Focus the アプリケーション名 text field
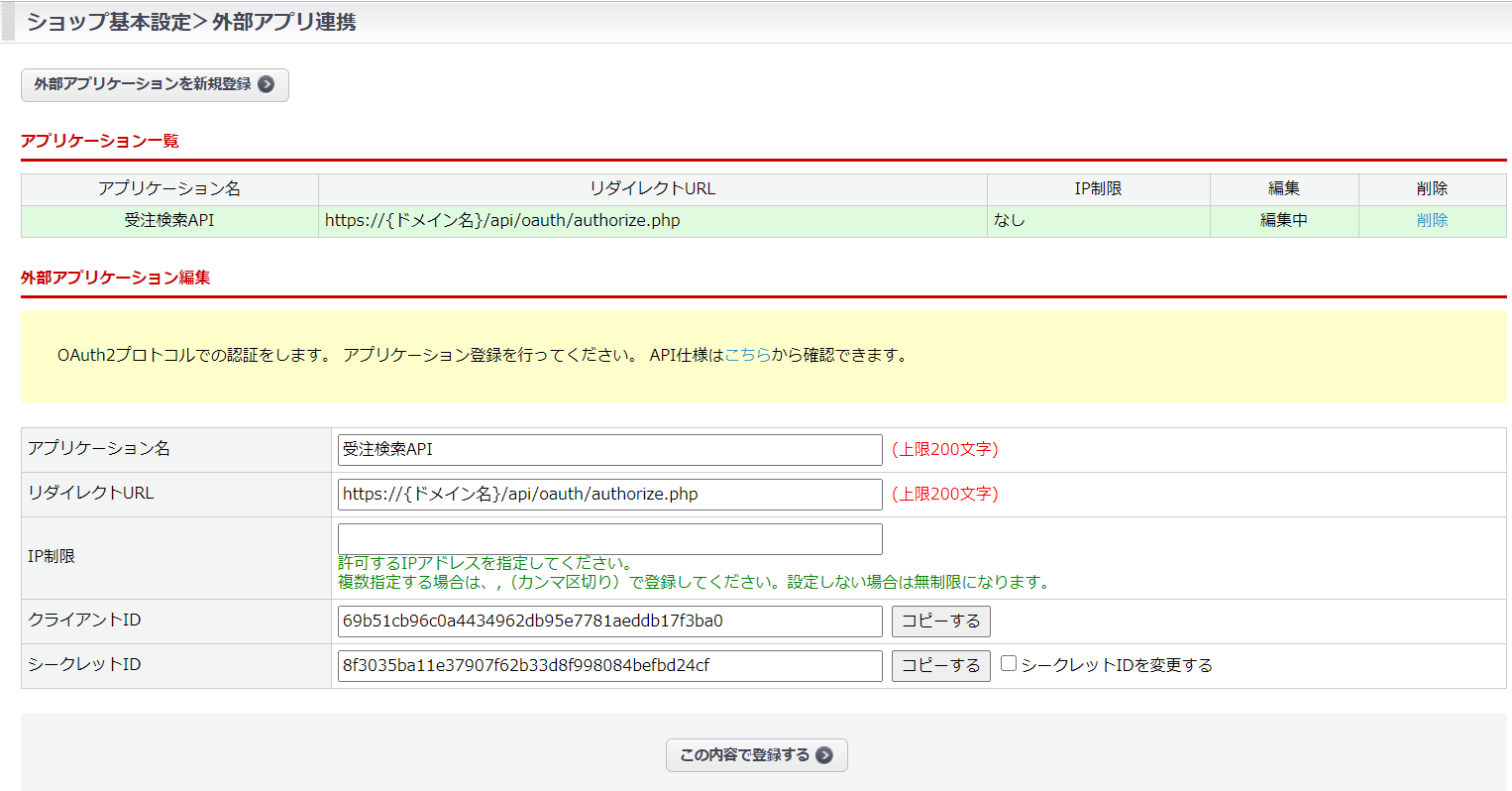Screen dimensions: 1512x791 (x=609, y=449)
